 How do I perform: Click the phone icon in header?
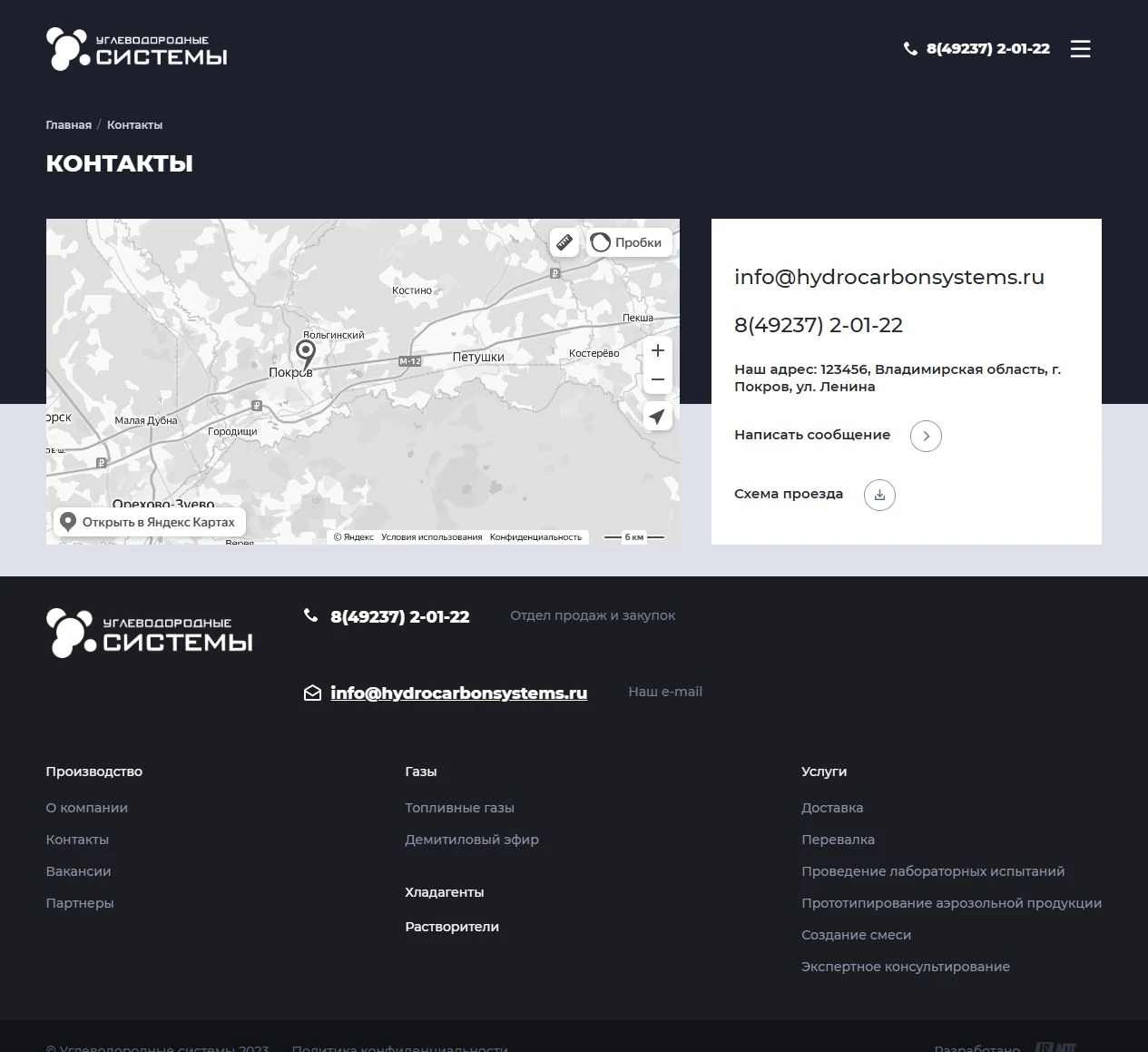coord(910,49)
